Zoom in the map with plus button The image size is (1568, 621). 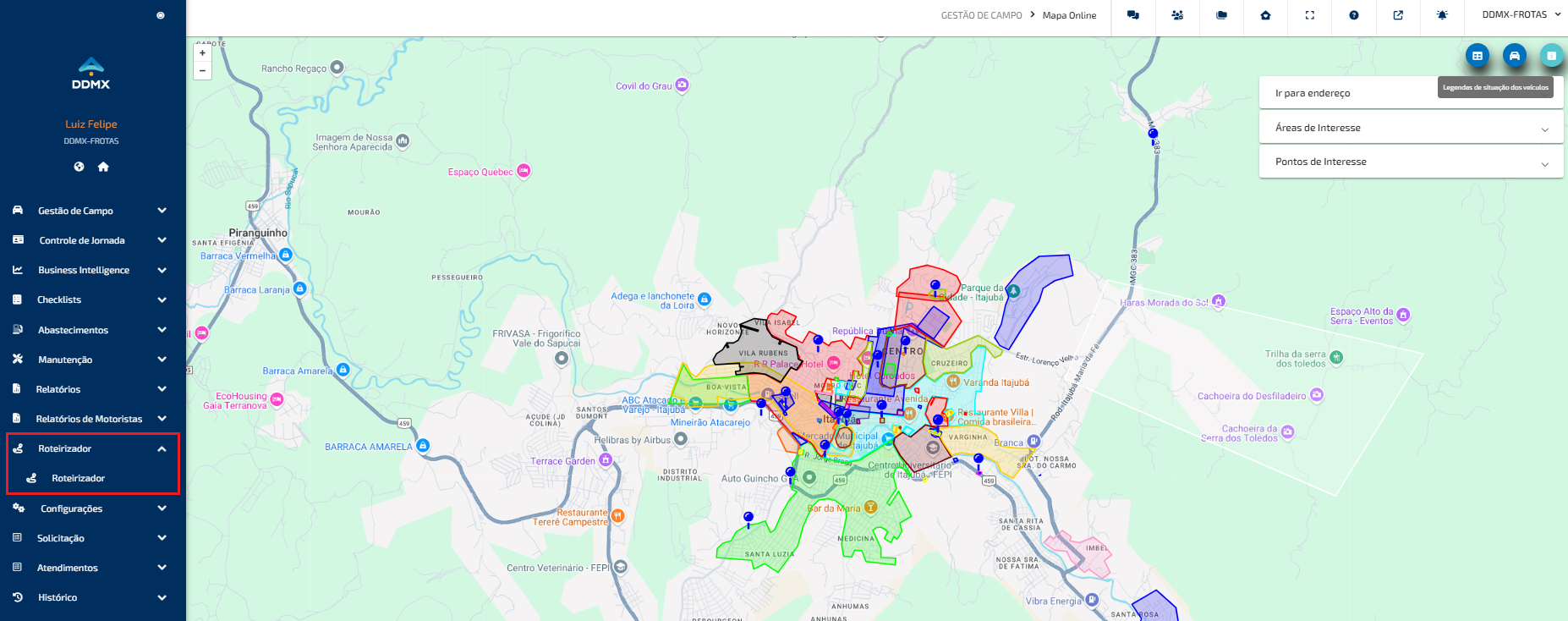click(x=202, y=53)
